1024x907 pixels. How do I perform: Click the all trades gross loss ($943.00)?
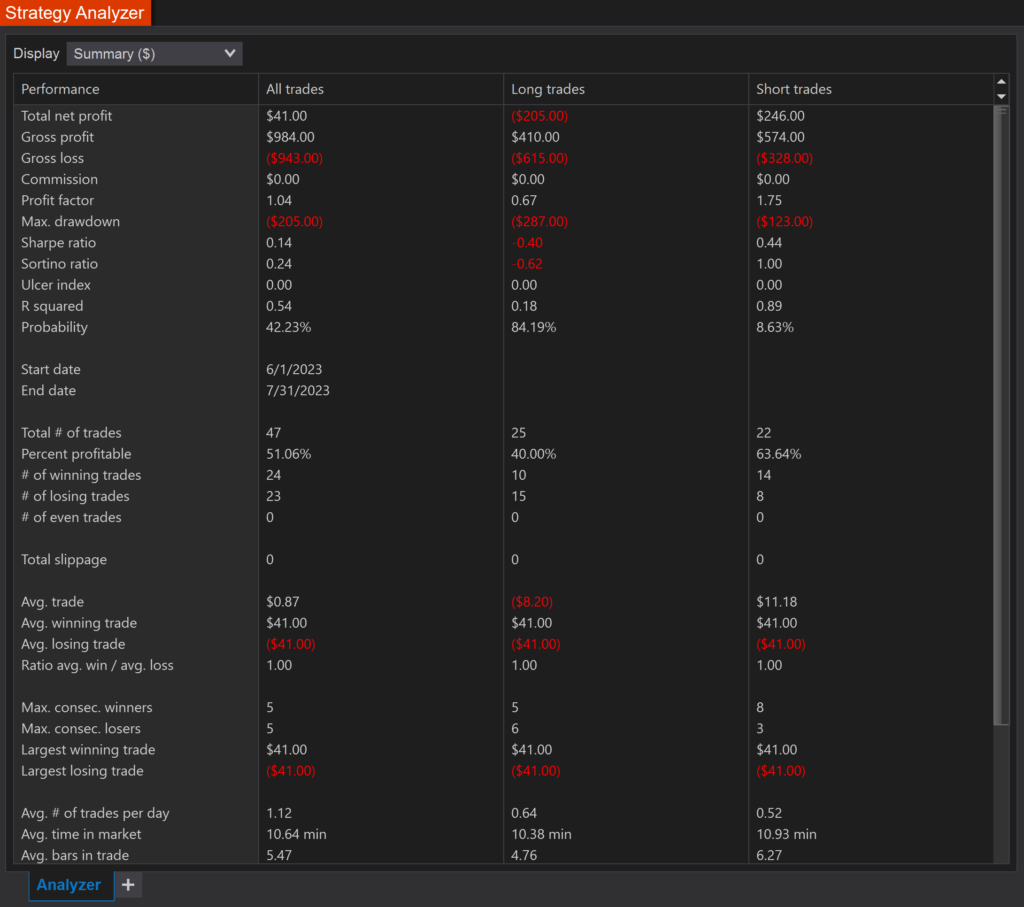coord(295,158)
